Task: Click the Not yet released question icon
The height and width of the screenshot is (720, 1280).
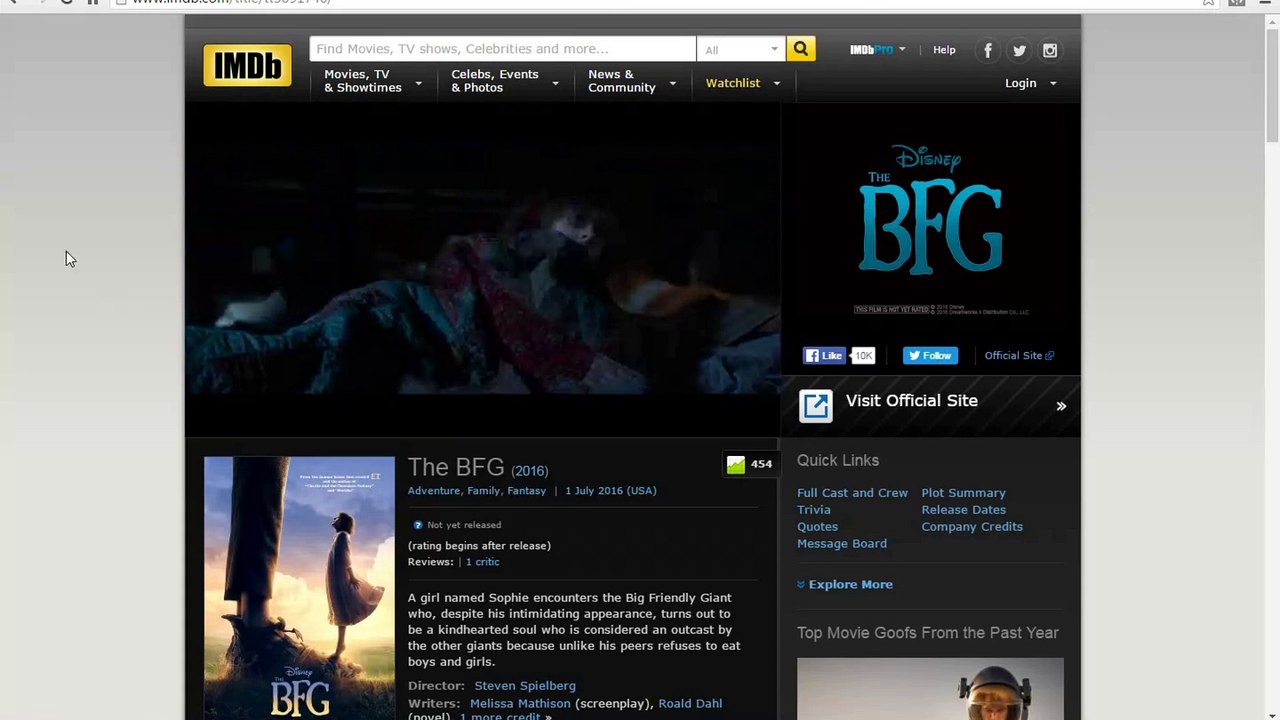Action: coord(418,525)
